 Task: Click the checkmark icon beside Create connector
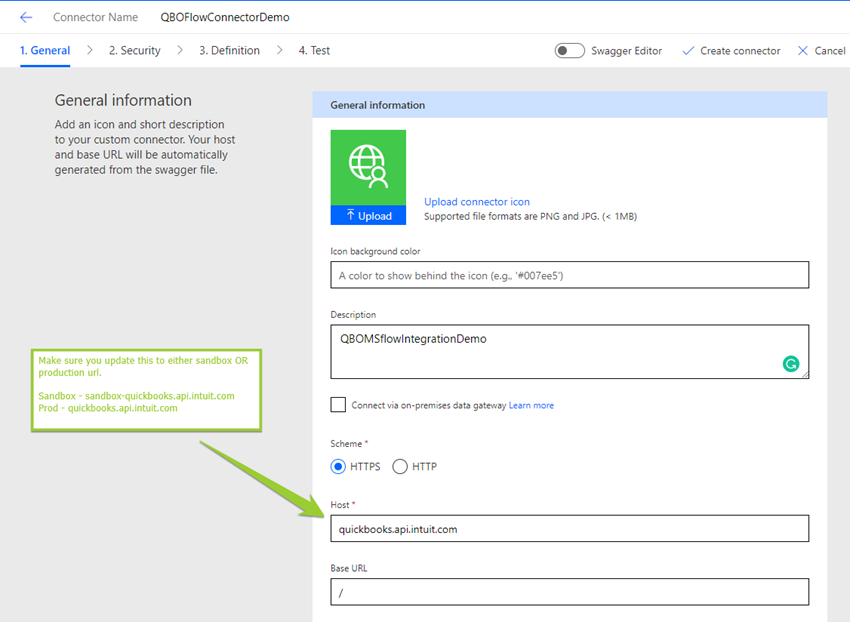click(687, 51)
